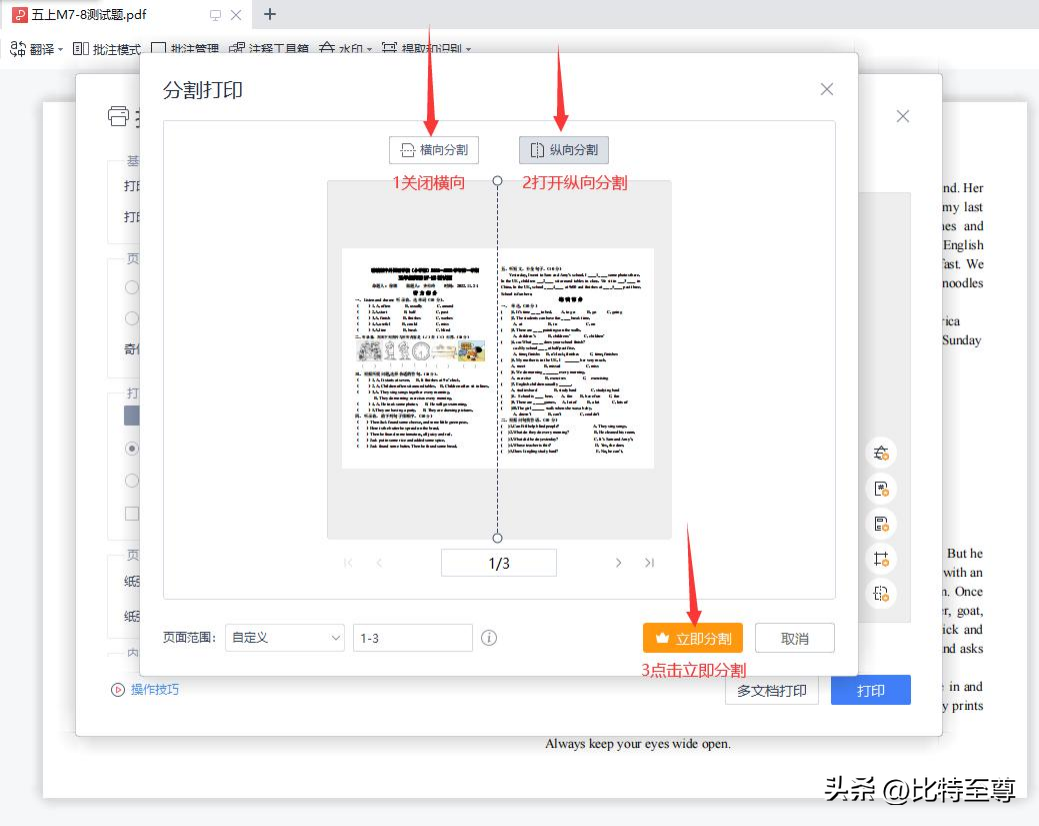Click the crop round side tool icon

(x=881, y=559)
